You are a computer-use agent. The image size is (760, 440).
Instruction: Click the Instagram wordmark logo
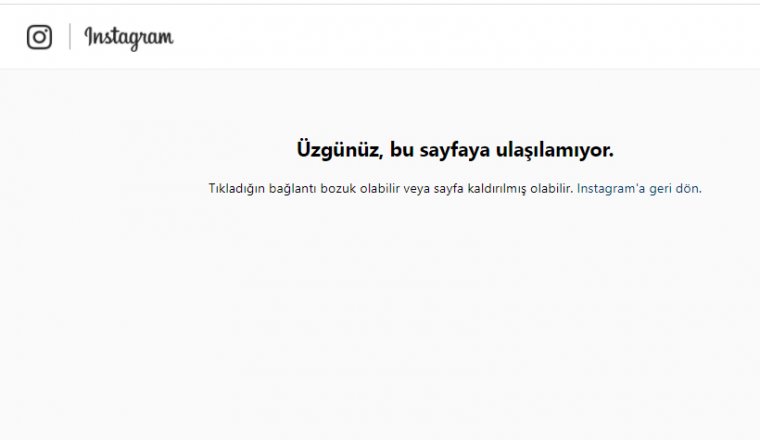pyautogui.click(x=129, y=38)
